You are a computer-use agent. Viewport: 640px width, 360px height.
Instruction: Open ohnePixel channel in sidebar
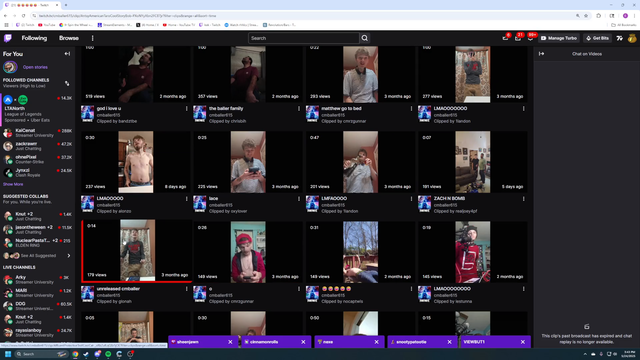click(x=38, y=159)
